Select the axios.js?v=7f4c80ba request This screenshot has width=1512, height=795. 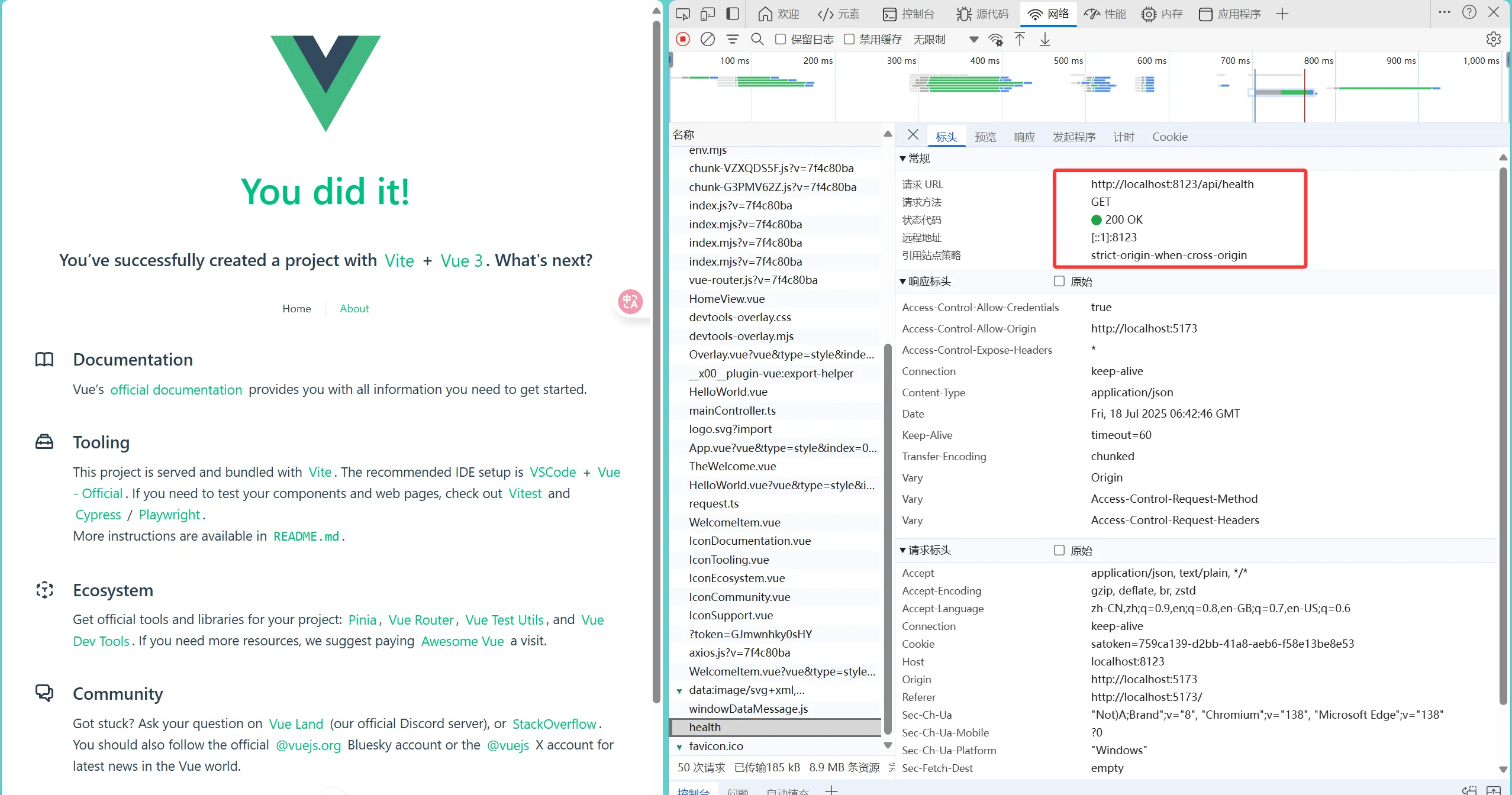(x=776, y=653)
